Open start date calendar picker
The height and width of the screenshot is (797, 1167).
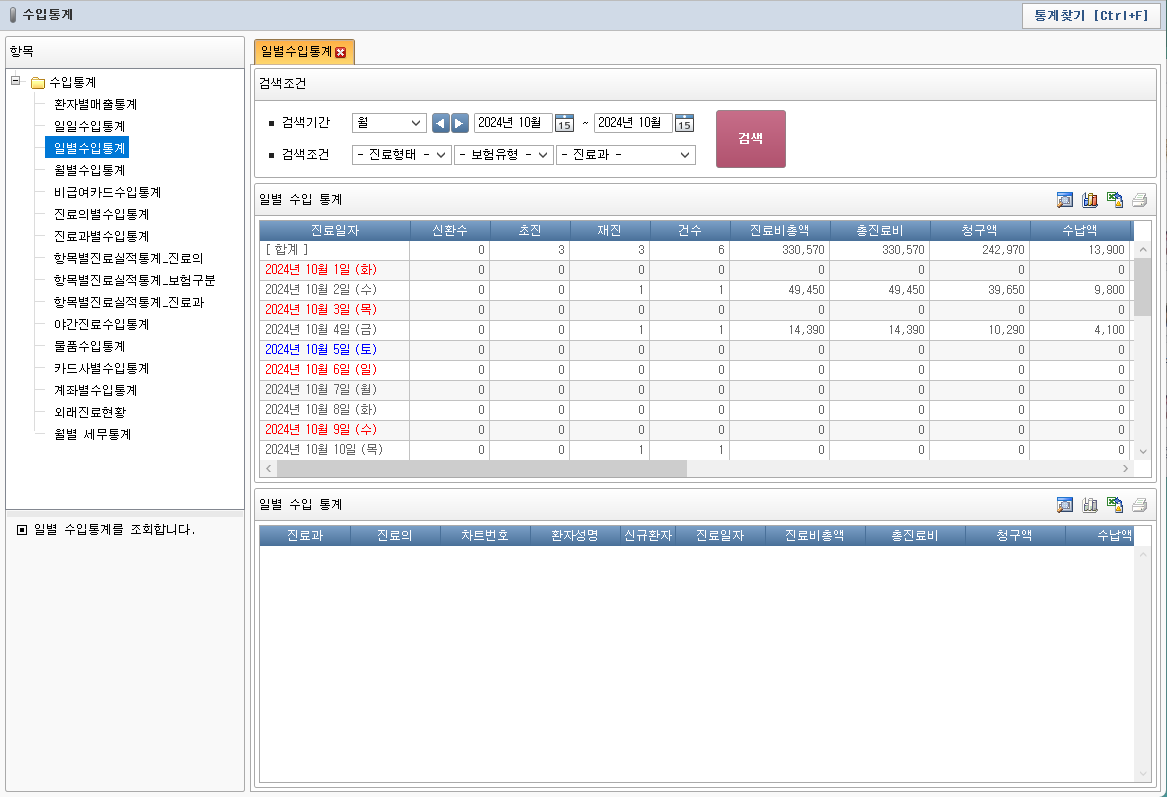coord(564,123)
